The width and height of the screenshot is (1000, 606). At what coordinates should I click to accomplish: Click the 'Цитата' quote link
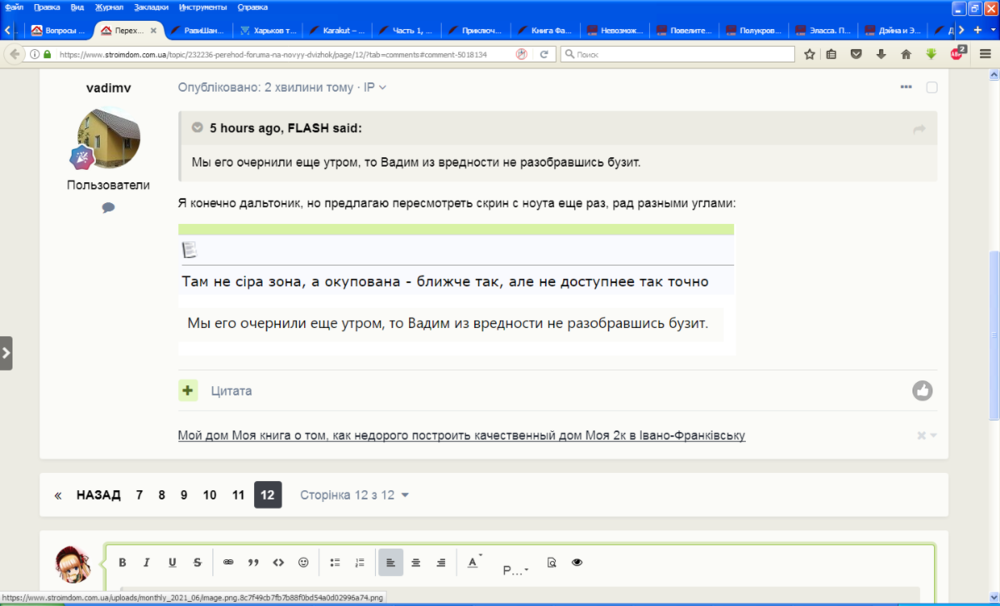(231, 391)
